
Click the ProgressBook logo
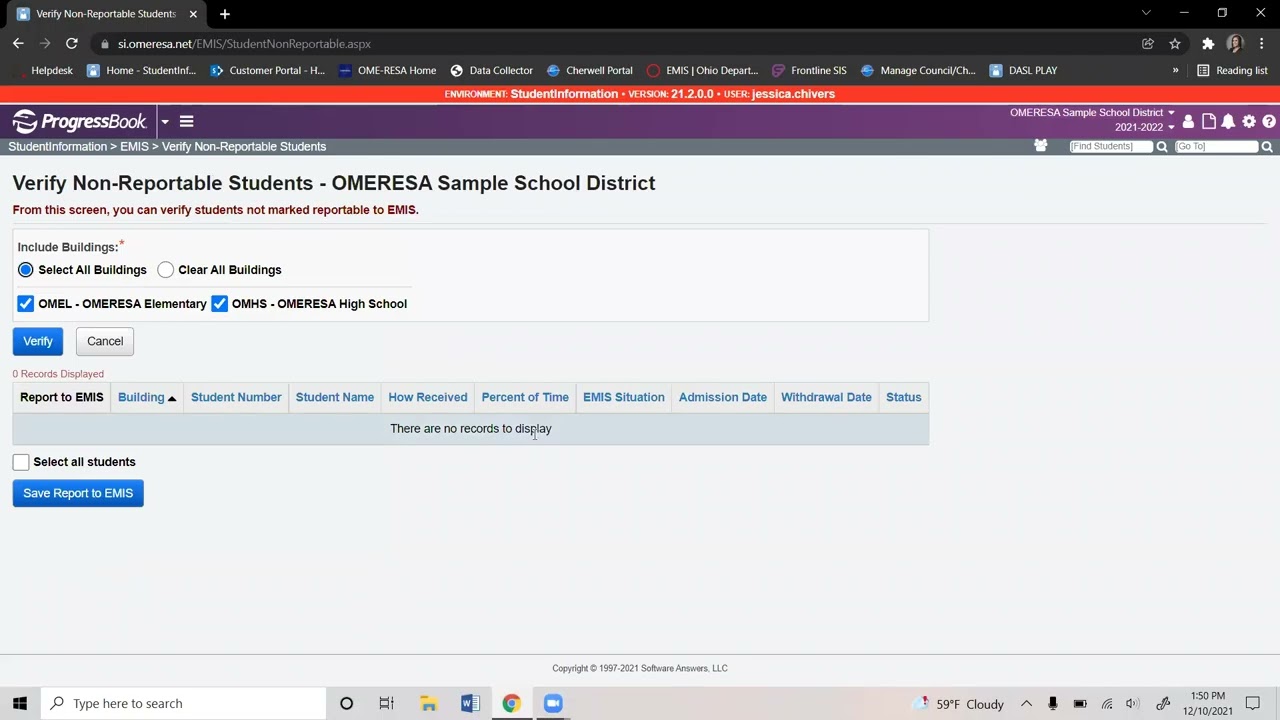pyautogui.click(x=80, y=122)
